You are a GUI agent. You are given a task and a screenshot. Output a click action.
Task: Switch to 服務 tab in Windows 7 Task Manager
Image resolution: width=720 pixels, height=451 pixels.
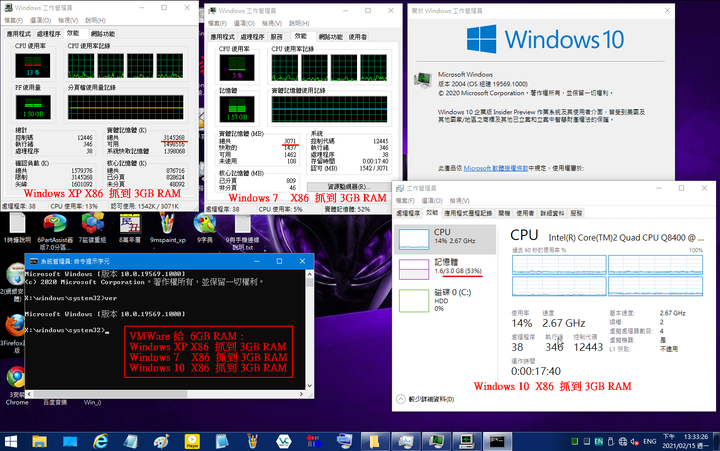point(276,37)
